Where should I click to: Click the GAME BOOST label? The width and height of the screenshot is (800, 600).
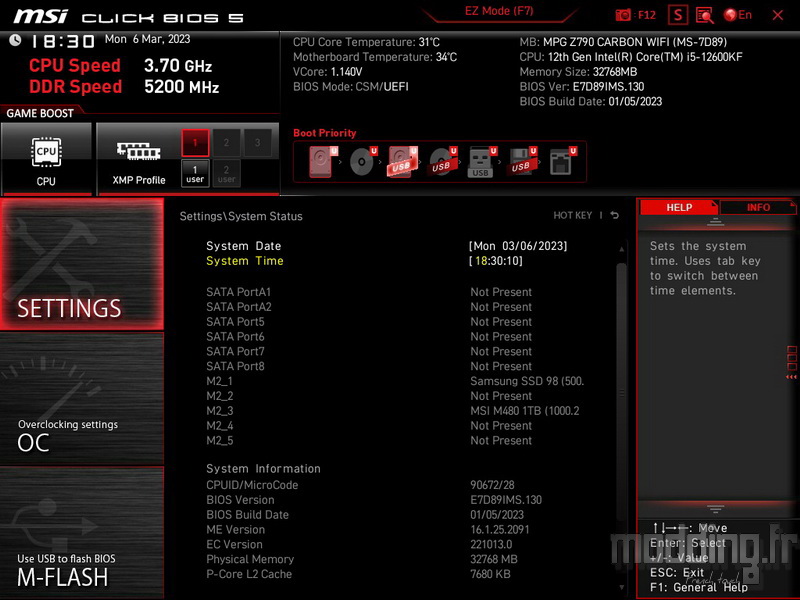coord(40,113)
